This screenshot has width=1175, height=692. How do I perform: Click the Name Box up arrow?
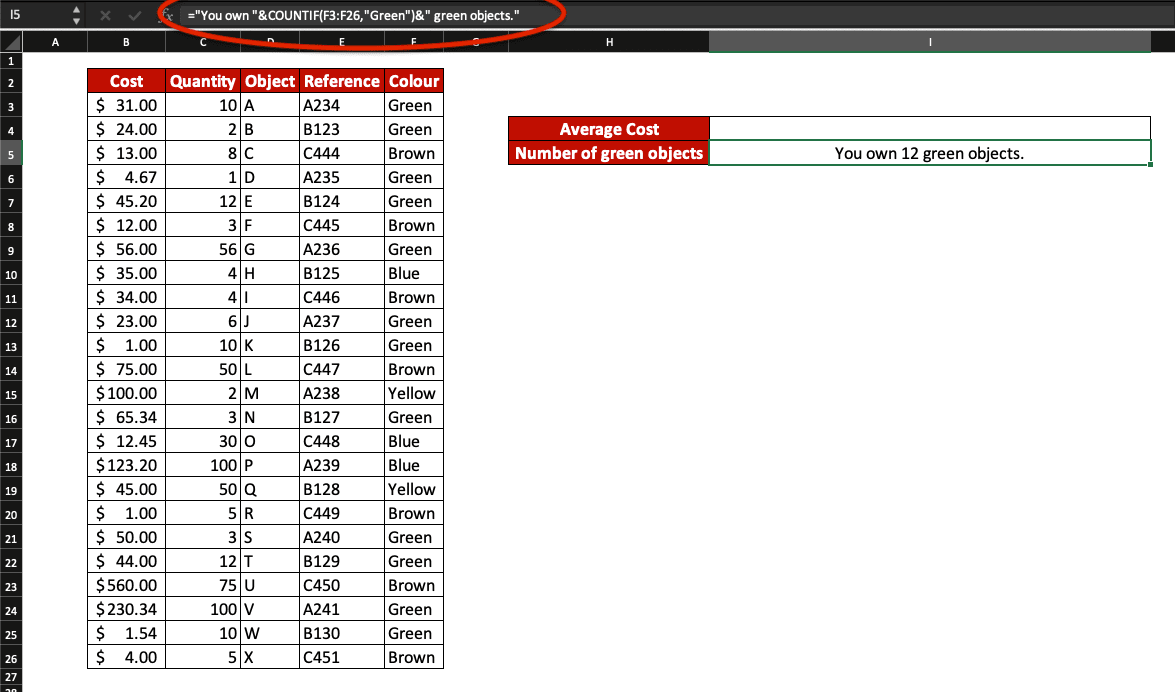click(74, 9)
